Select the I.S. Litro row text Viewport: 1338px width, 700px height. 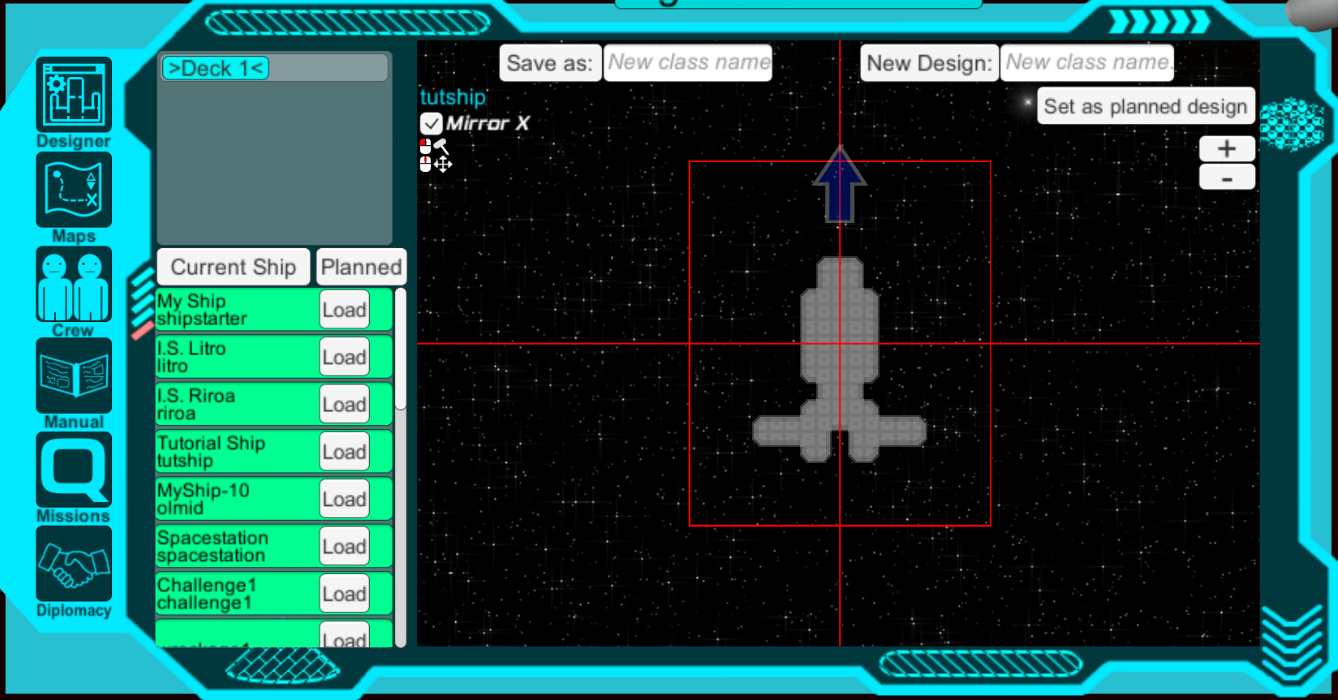point(191,357)
